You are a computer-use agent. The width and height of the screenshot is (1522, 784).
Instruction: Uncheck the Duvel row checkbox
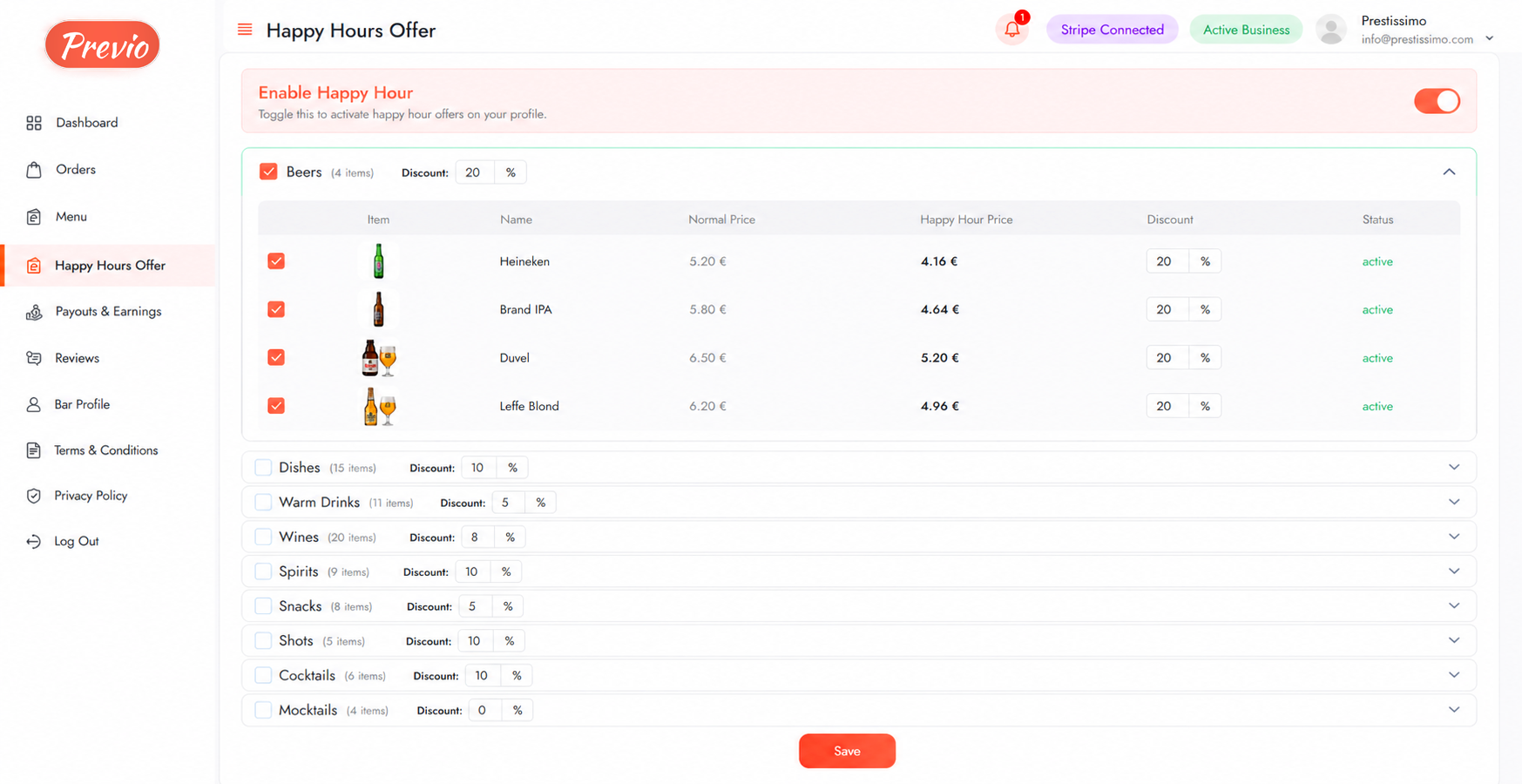pos(276,357)
